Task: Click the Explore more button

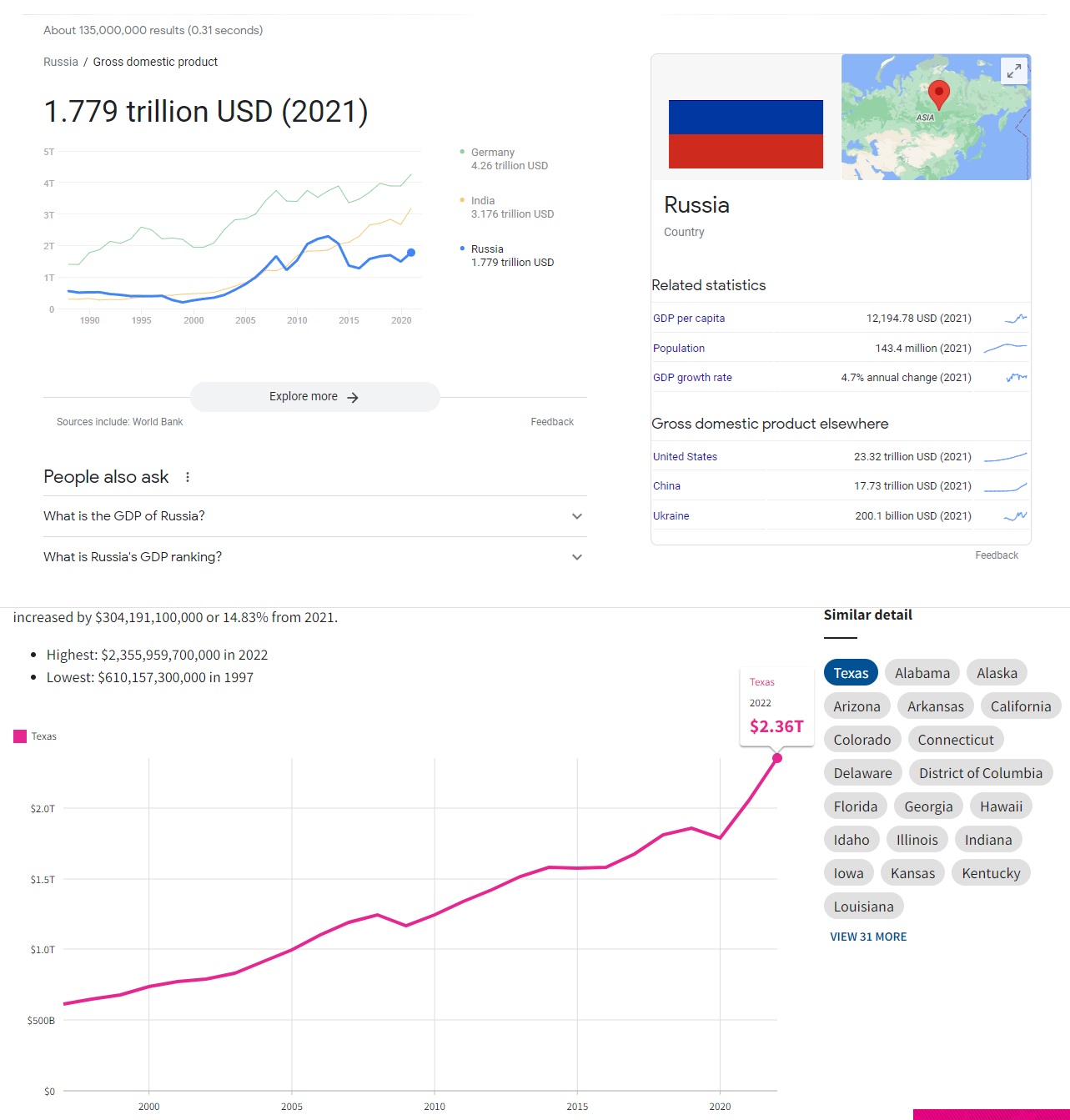Action: pos(314,397)
